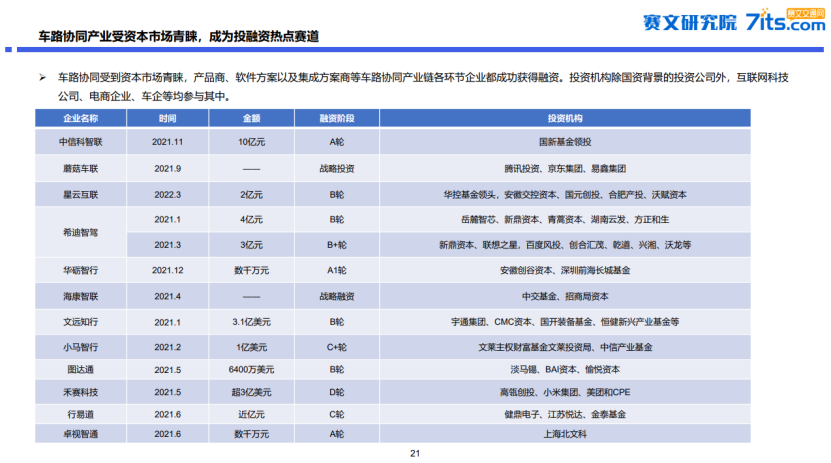Click the page number 21
Image resolution: width=831 pixels, height=463 pixels.
415,453
